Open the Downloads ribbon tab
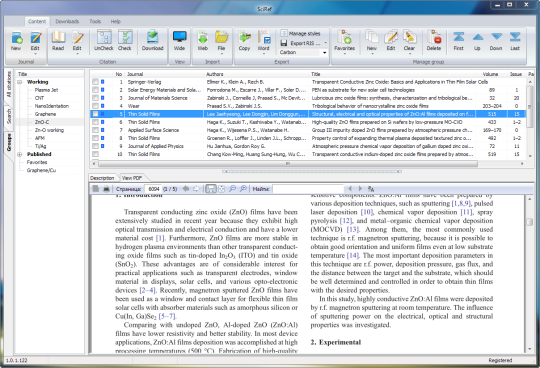Viewport: 540px width, 368px height. (67, 21)
